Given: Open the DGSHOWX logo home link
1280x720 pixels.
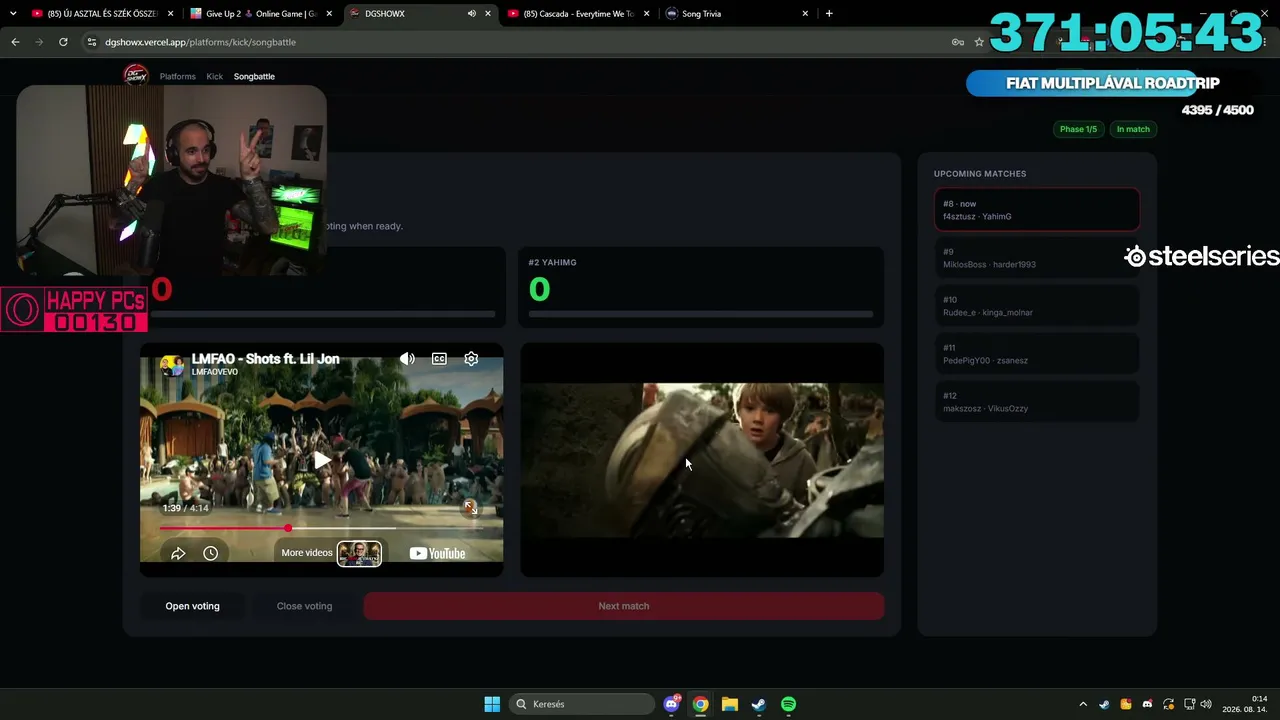Looking at the screenshot, I should (x=135, y=76).
